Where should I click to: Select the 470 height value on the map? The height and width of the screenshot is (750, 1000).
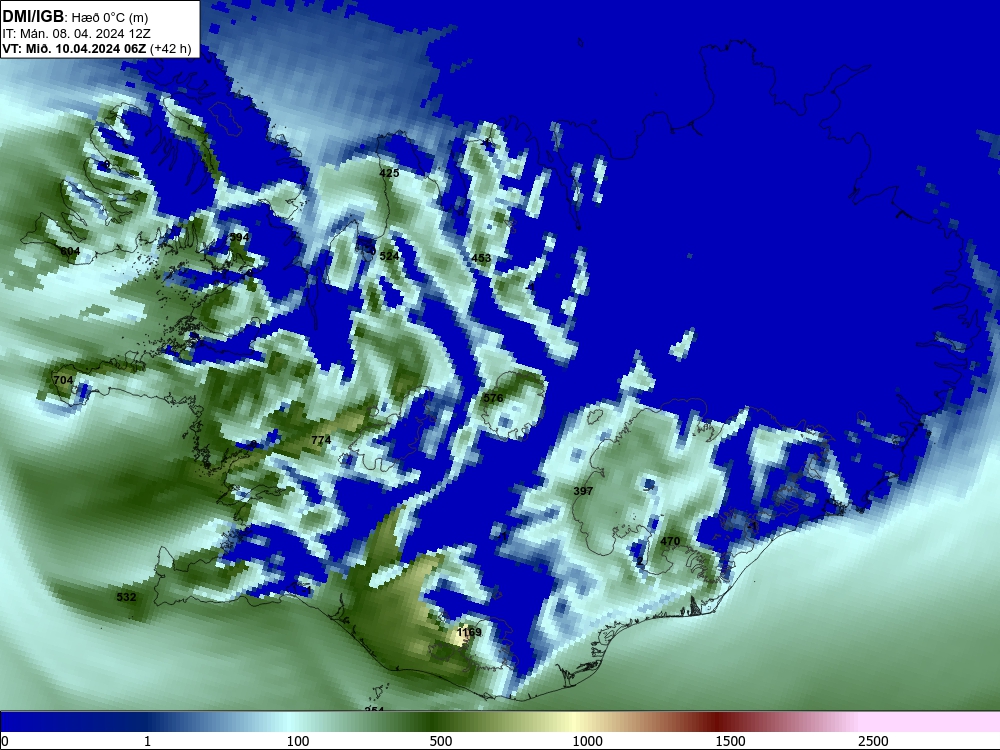pos(670,541)
